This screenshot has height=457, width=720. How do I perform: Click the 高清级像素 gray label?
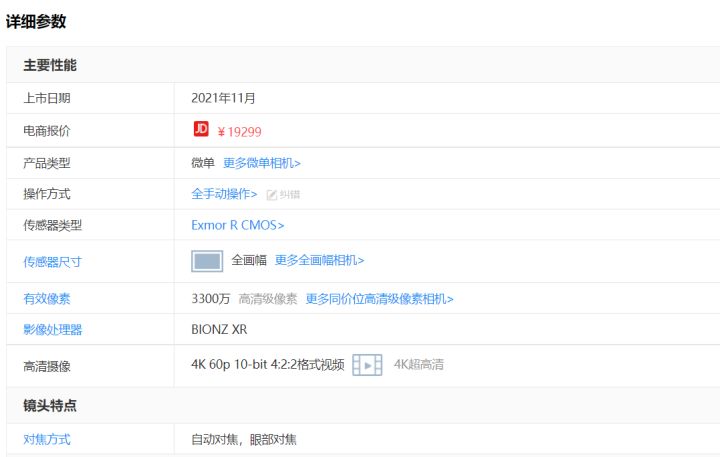pyautogui.click(x=268, y=299)
